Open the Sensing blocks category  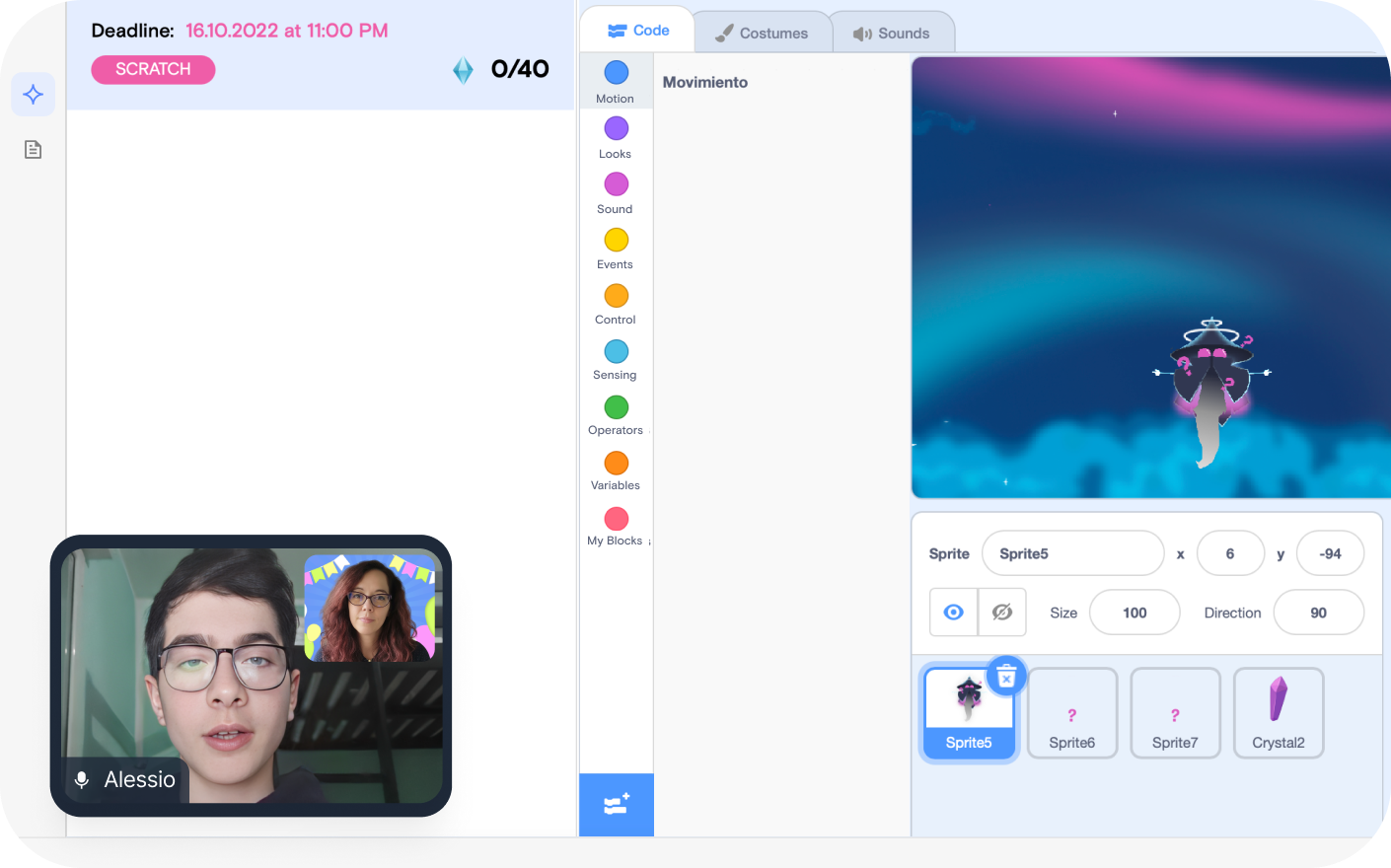click(616, 359)
